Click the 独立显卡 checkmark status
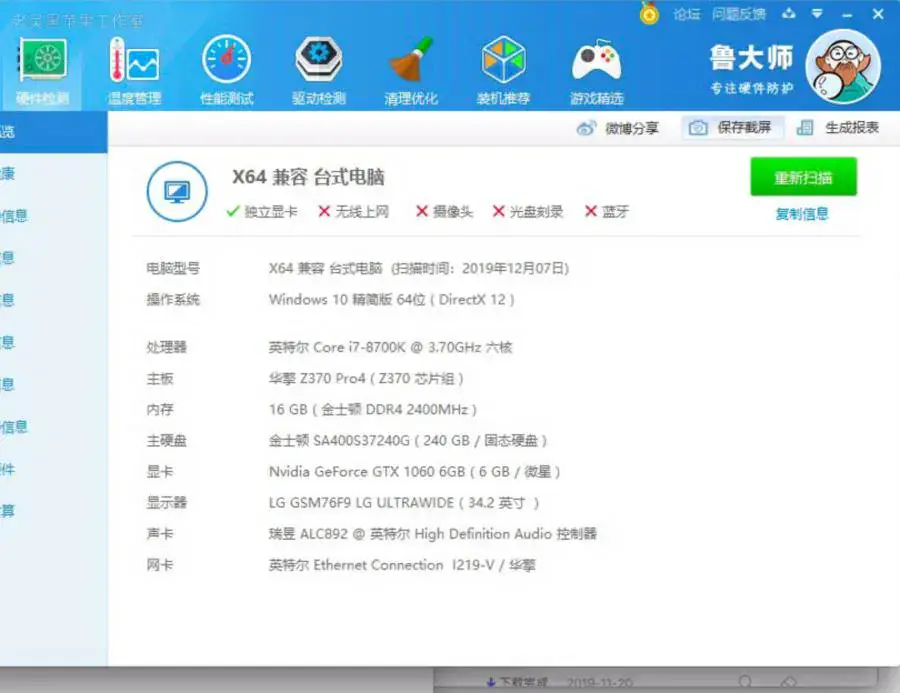The width and height of the screenshot is (900, 693). 262,212
